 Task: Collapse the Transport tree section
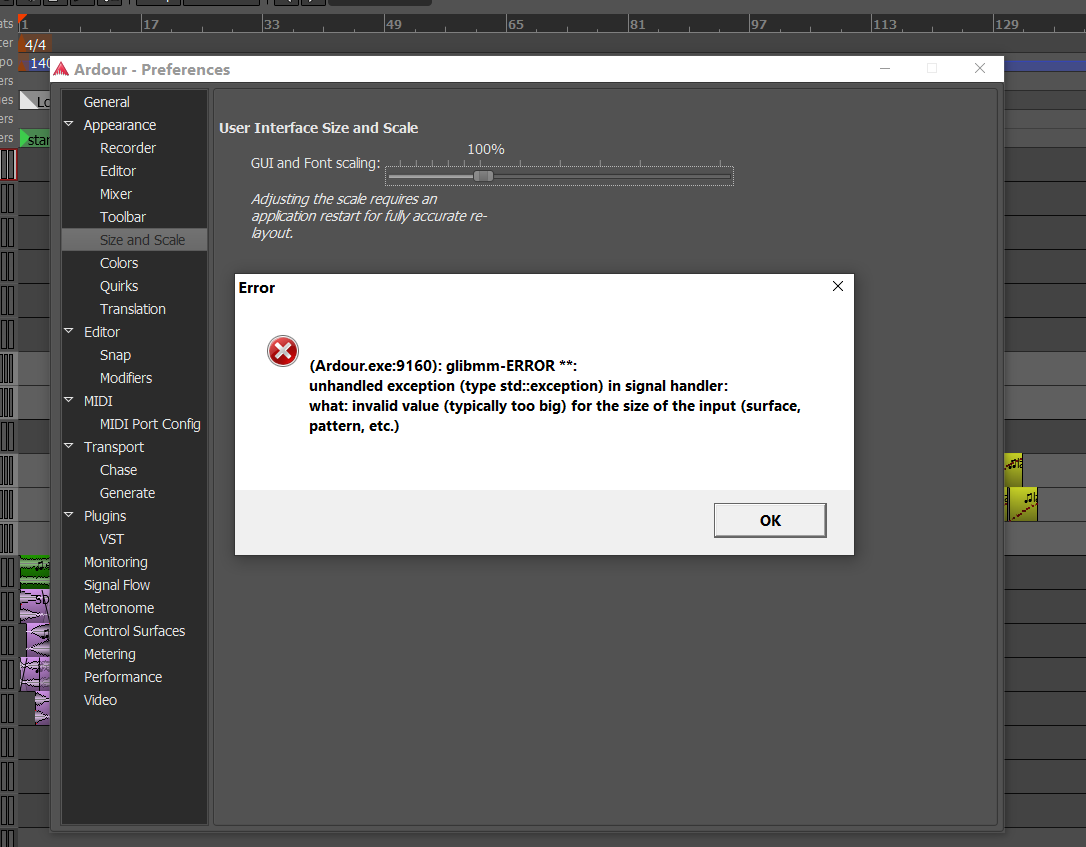point(69,447)
